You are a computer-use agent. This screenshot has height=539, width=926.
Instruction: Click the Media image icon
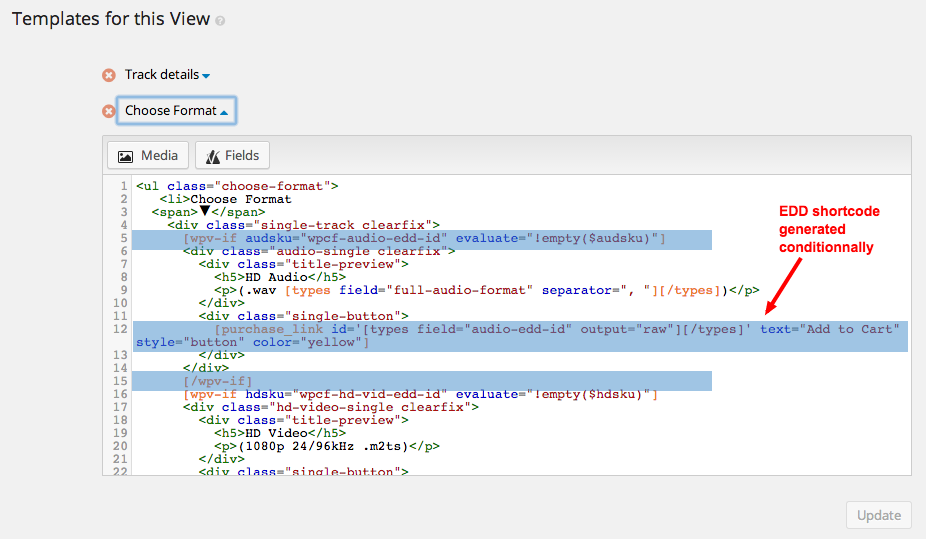tap(125, 156)
